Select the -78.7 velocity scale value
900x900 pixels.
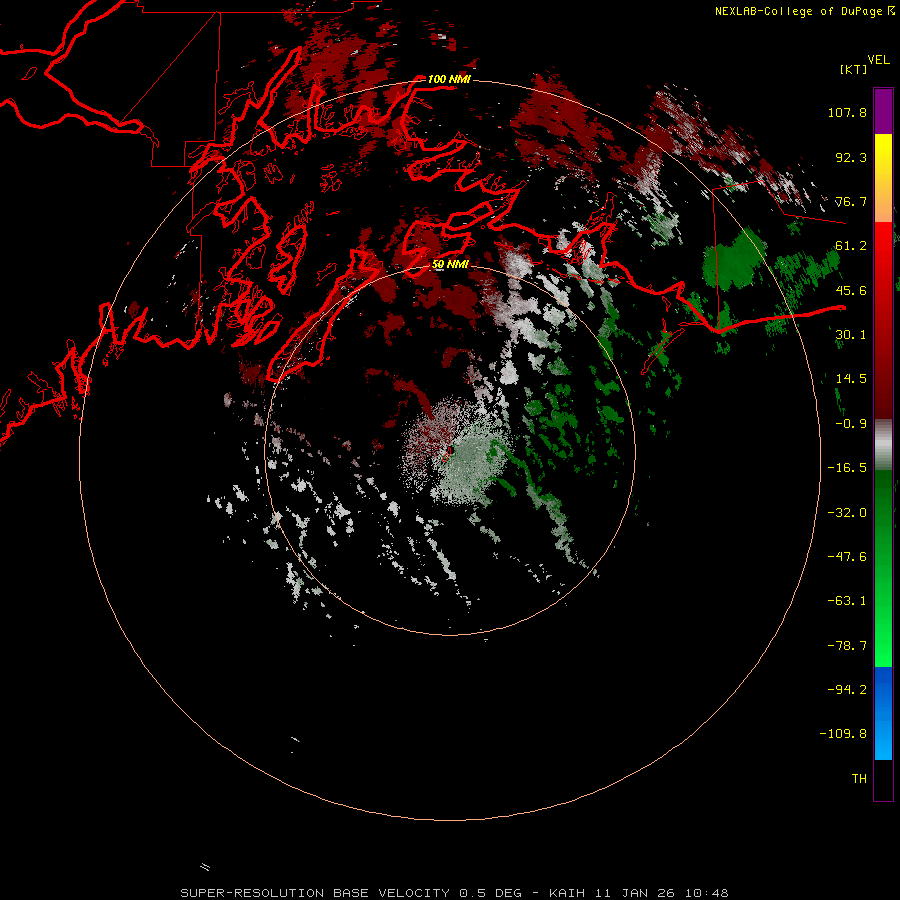tap(847, 646)
